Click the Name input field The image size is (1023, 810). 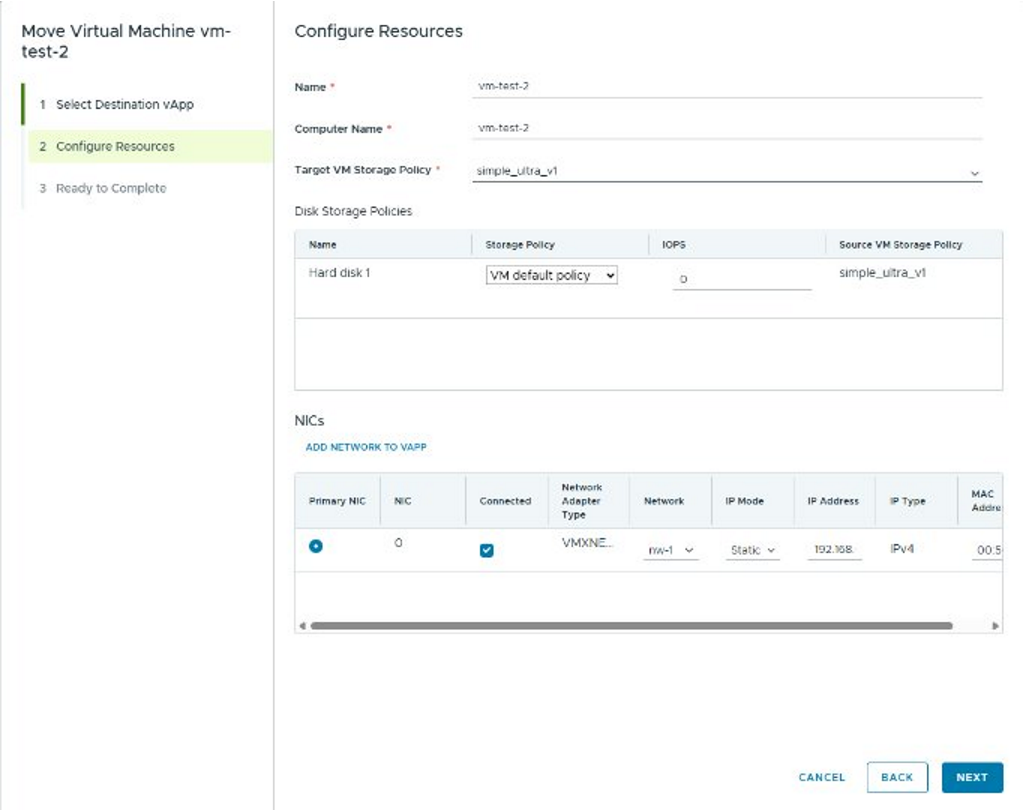coord(727,86)
